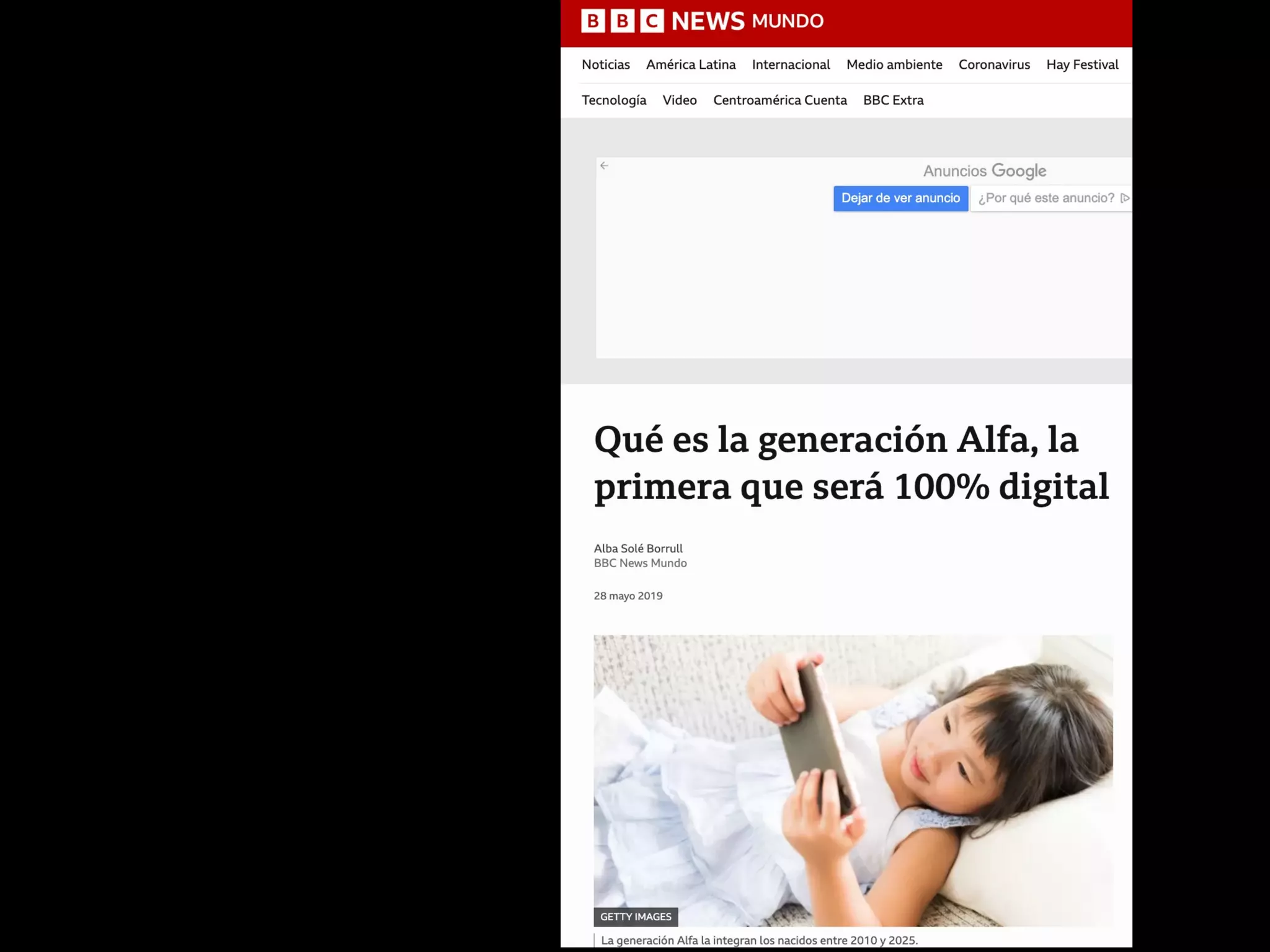Click the Getty Images credit label
This screenshot has width=1270, height=952.
point(636,917)
